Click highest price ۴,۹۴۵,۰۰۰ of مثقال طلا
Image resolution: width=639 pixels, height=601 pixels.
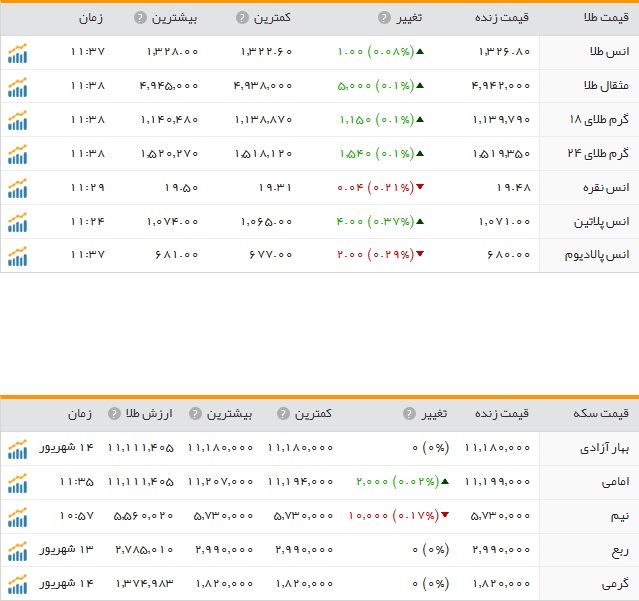(x=169, y=86)
